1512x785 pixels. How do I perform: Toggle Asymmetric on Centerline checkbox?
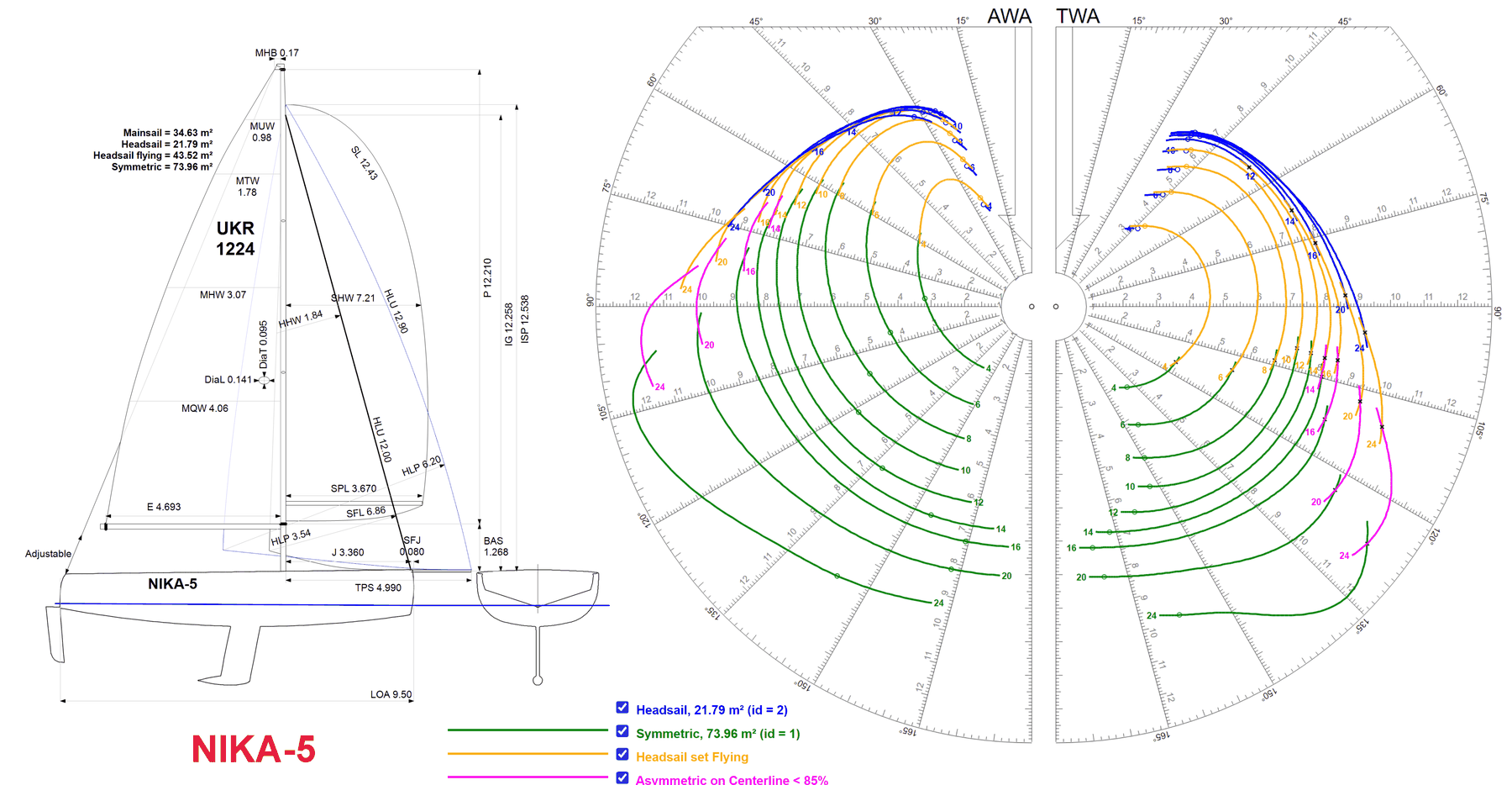point(622,777)
